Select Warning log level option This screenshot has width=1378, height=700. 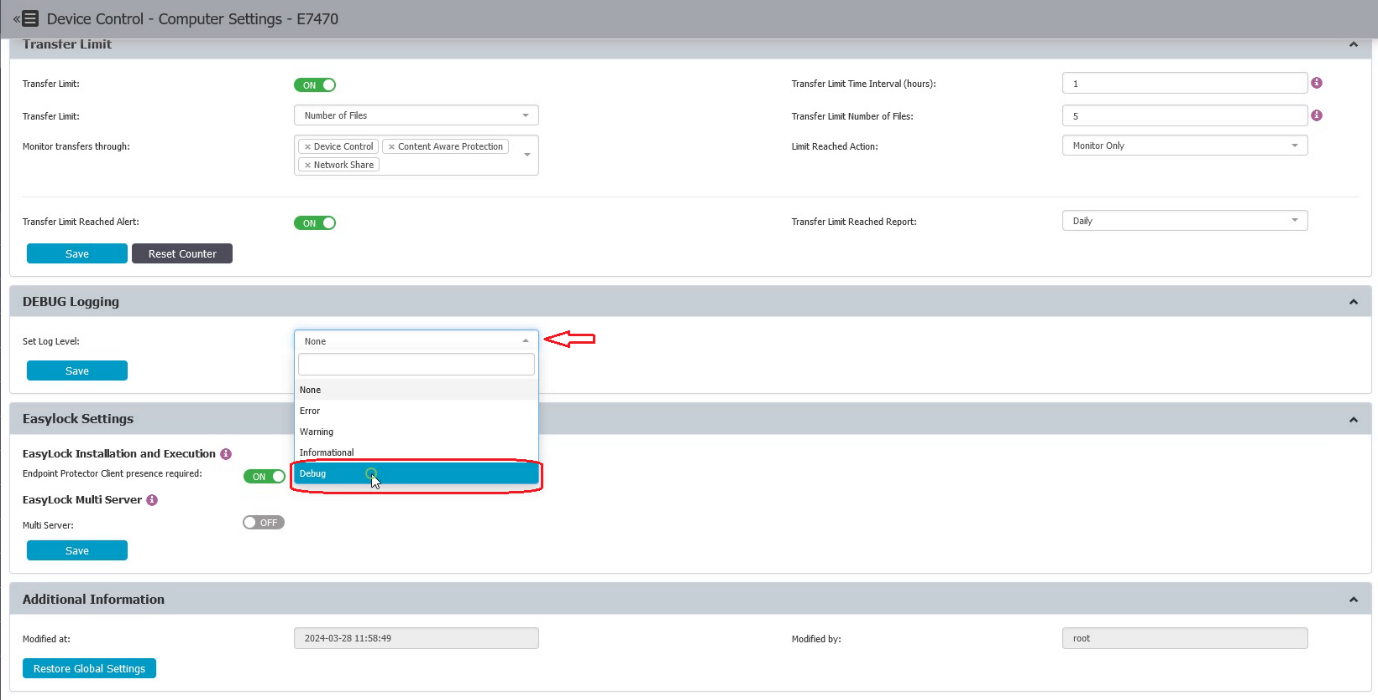[416, 432]
